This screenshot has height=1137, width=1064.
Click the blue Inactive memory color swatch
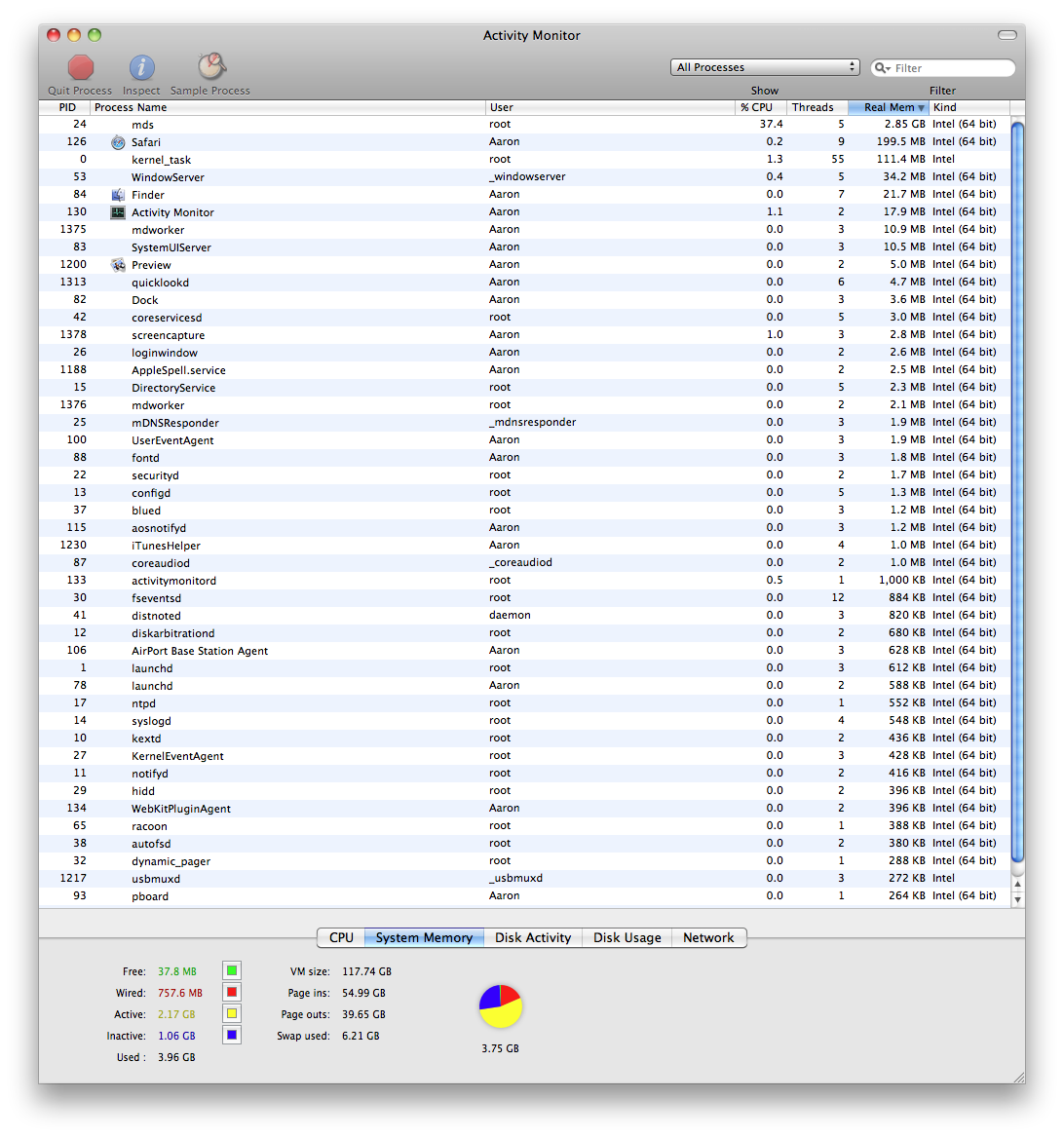(x=232, y=1035)
